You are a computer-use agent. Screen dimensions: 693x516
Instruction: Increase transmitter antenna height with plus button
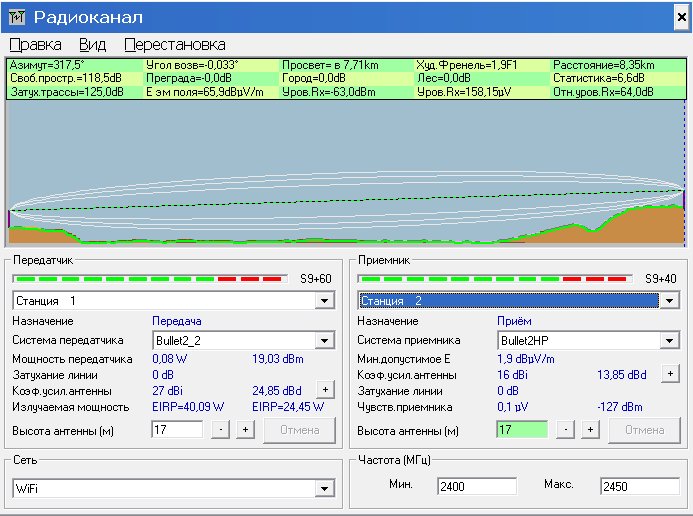[x=244, y=430]
